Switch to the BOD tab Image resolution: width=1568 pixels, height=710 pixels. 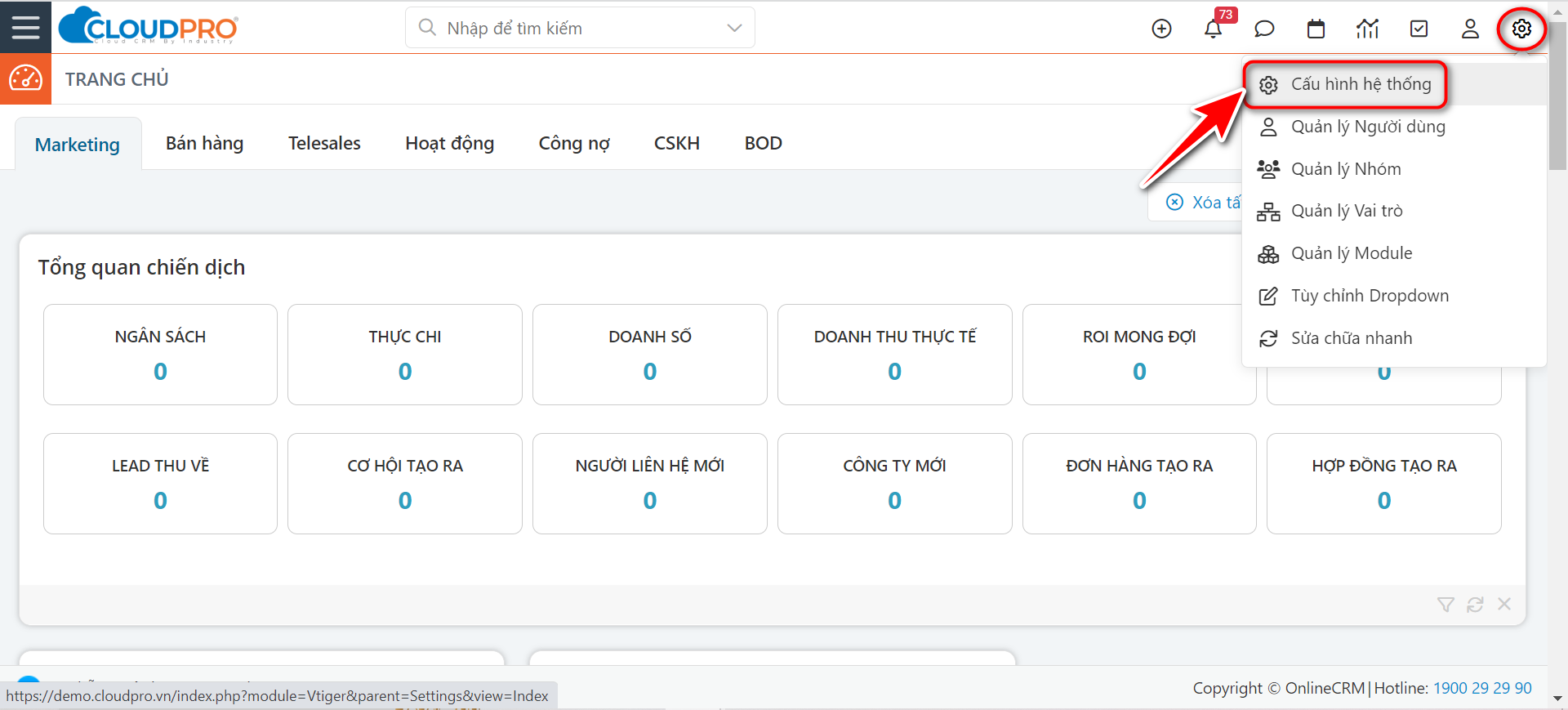click(764, 143)
